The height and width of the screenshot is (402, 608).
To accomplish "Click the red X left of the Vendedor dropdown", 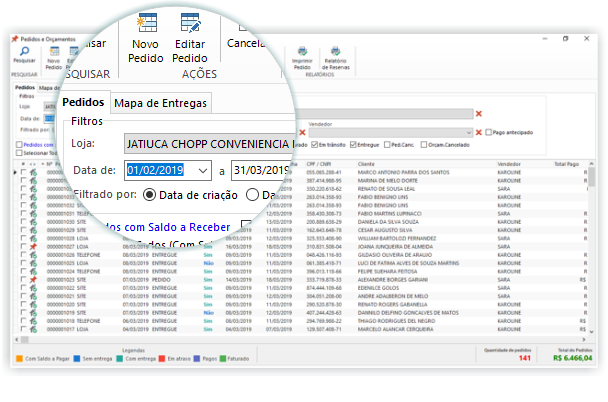I will pos(302,133).
